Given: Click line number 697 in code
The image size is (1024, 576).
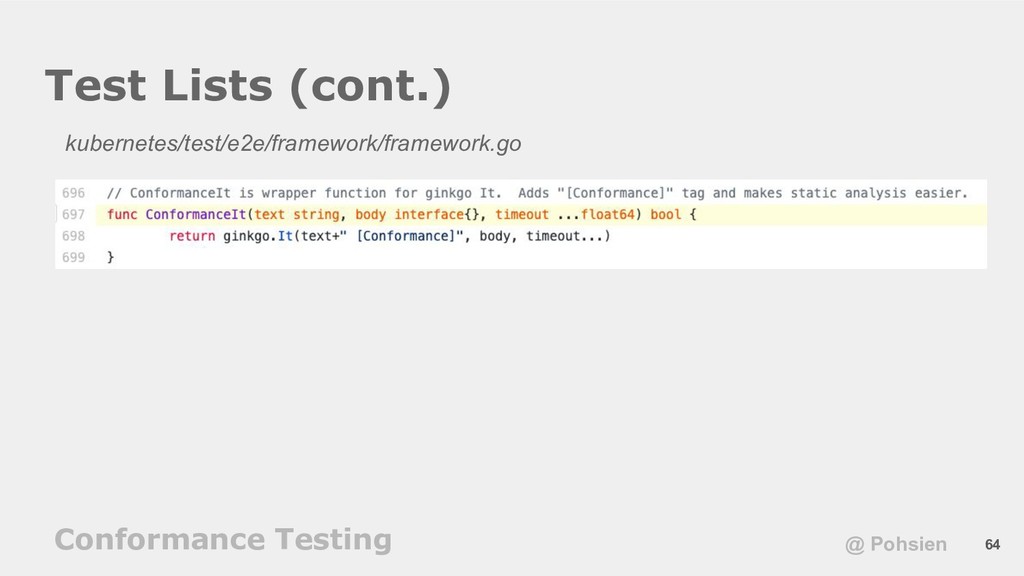Looking at the screenshot, I should (74, 215).
